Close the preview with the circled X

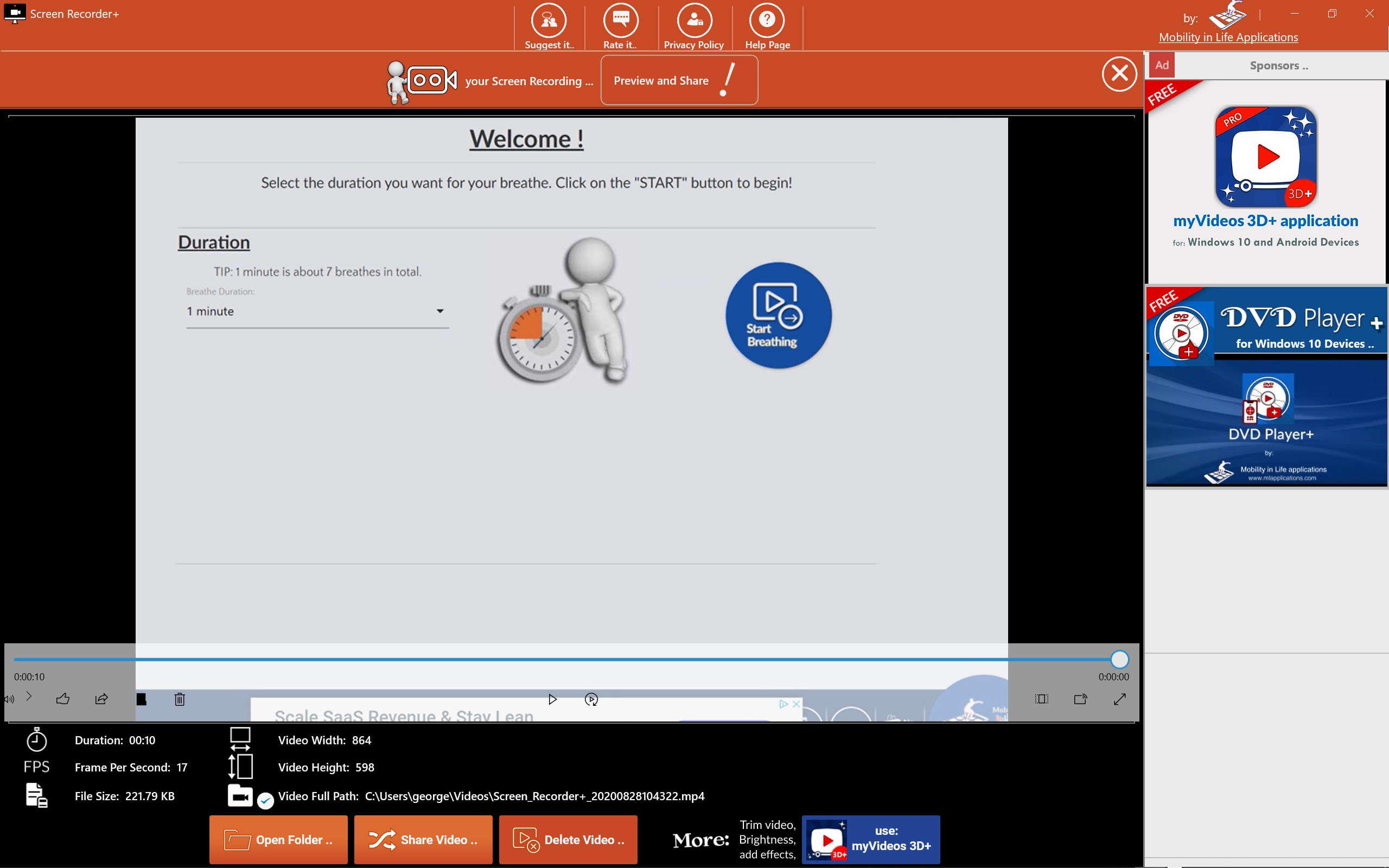click(x=1119, y=73)
